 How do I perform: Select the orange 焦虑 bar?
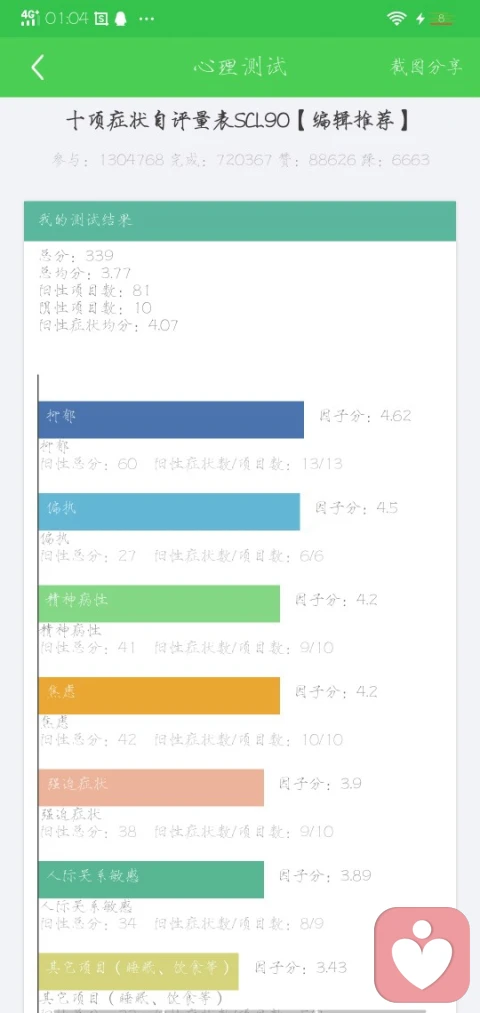(159, 695)
